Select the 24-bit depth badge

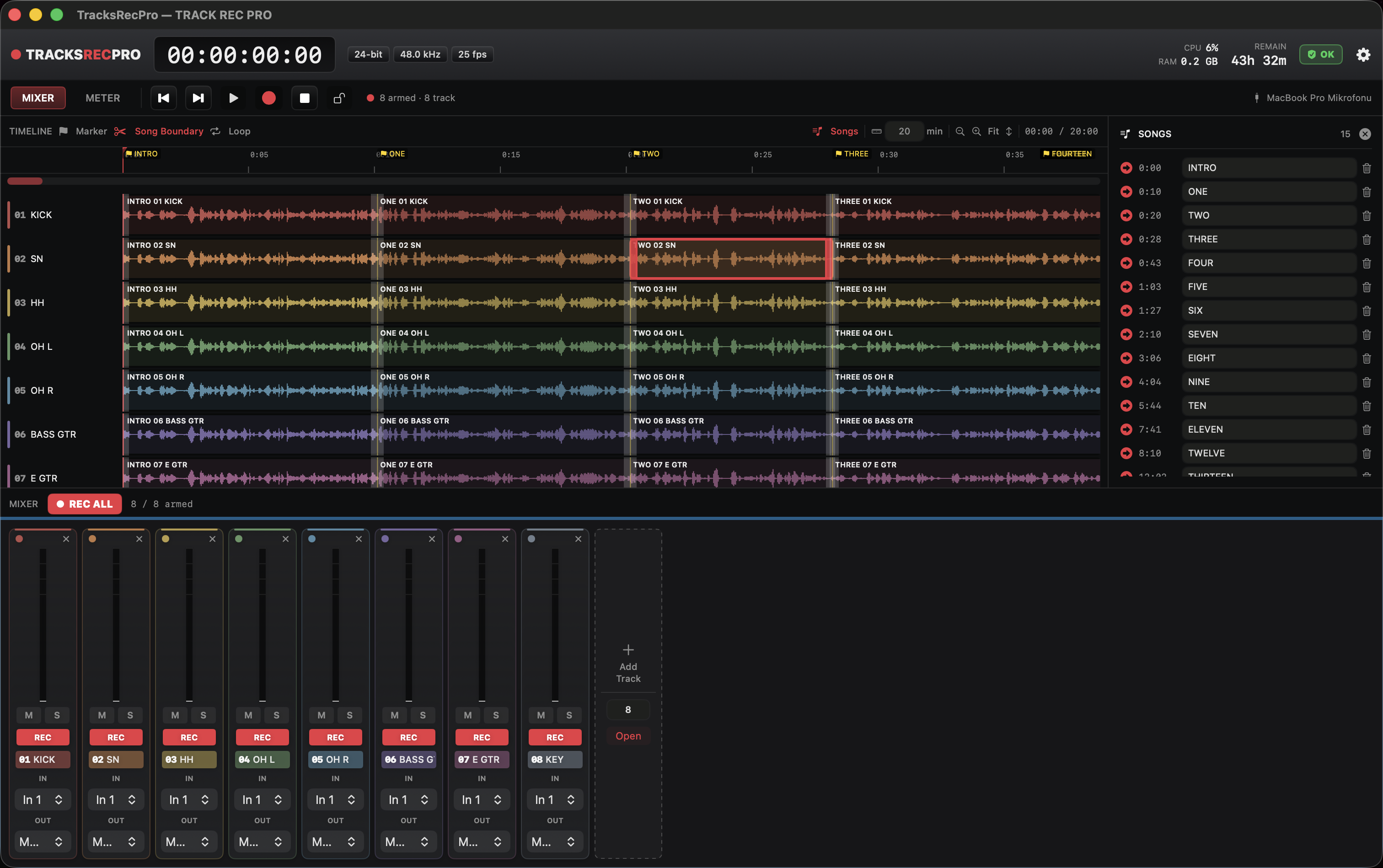click(368, 54)
